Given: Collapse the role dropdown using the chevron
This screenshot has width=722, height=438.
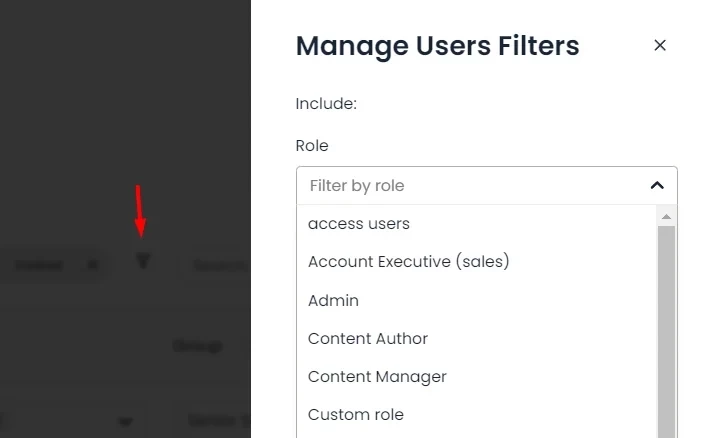Looking at the screenshot, I should pos(656,185).
